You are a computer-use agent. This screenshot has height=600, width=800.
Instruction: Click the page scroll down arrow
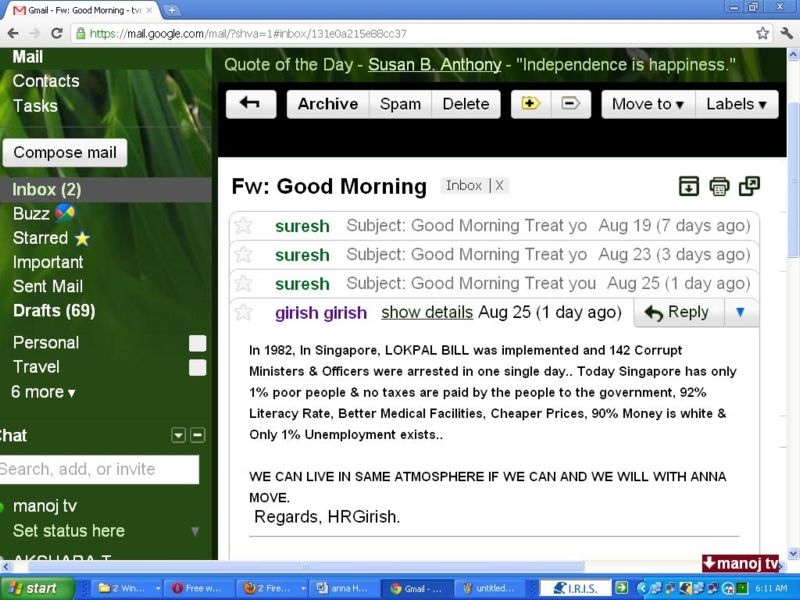click(x=793, y=553)
